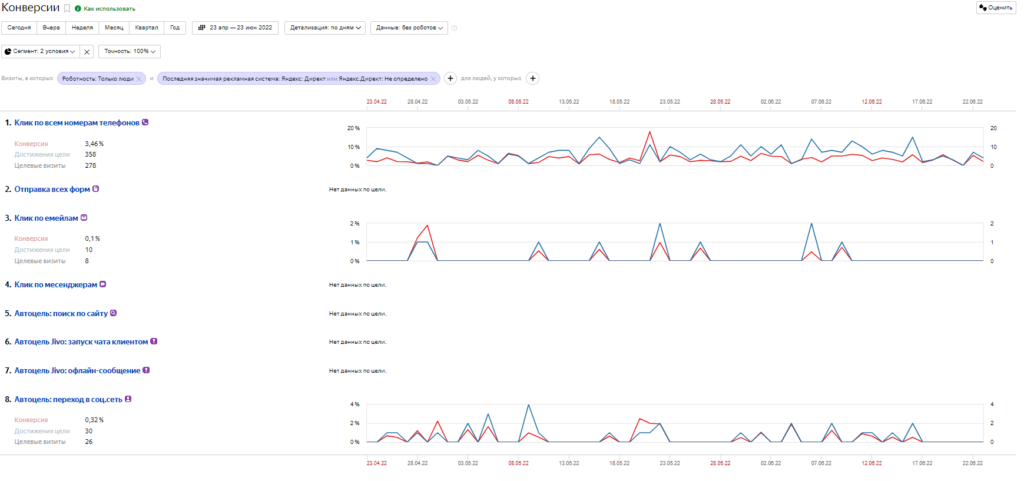Add a visit condition with first plus button
1024x481 pixels.
450,78
